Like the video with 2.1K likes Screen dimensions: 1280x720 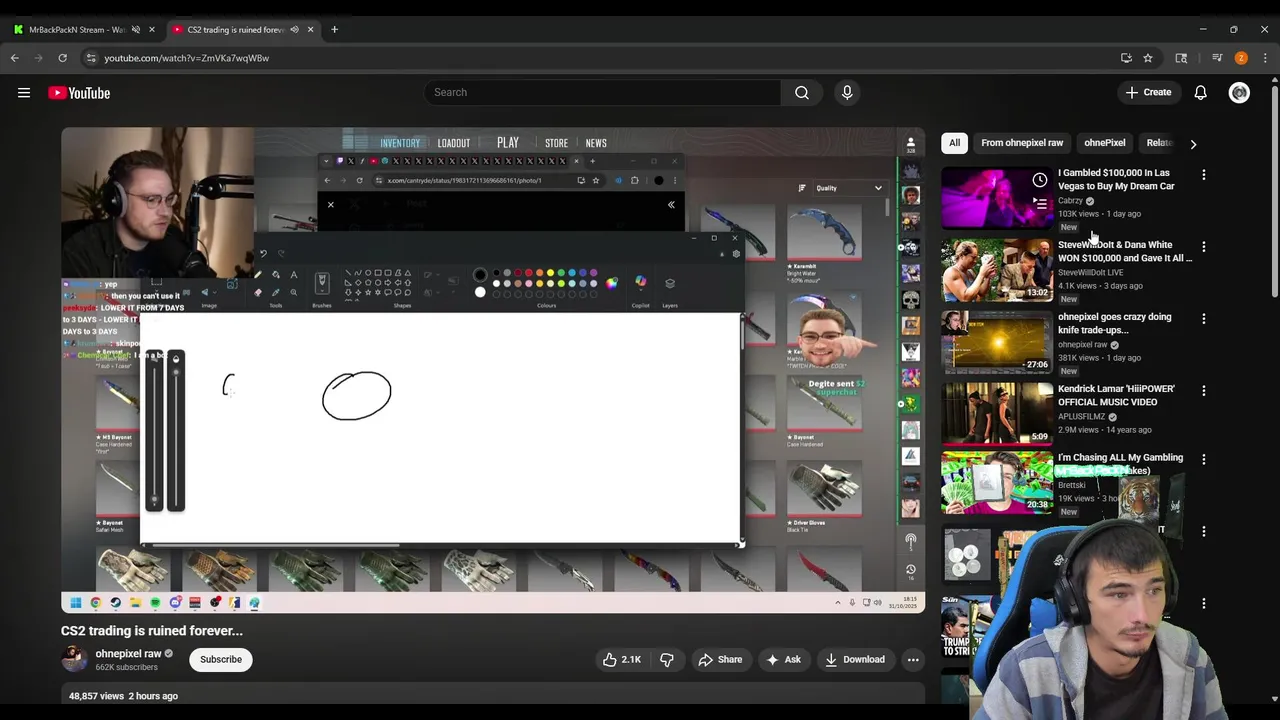pyautogui.click(x=622, y=659)
